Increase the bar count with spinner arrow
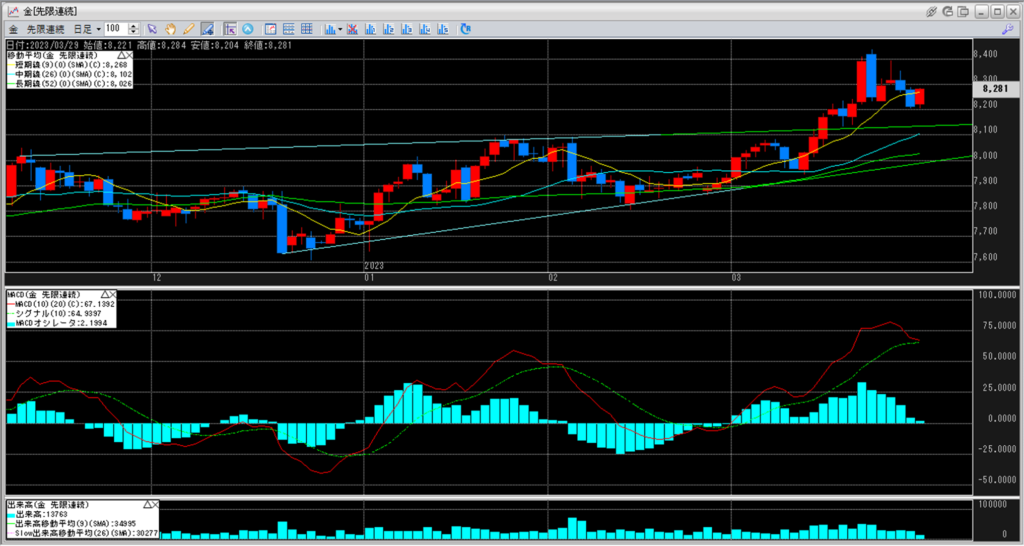The height and width of the screenshot is (546, 1024). (x=132, y=25)
